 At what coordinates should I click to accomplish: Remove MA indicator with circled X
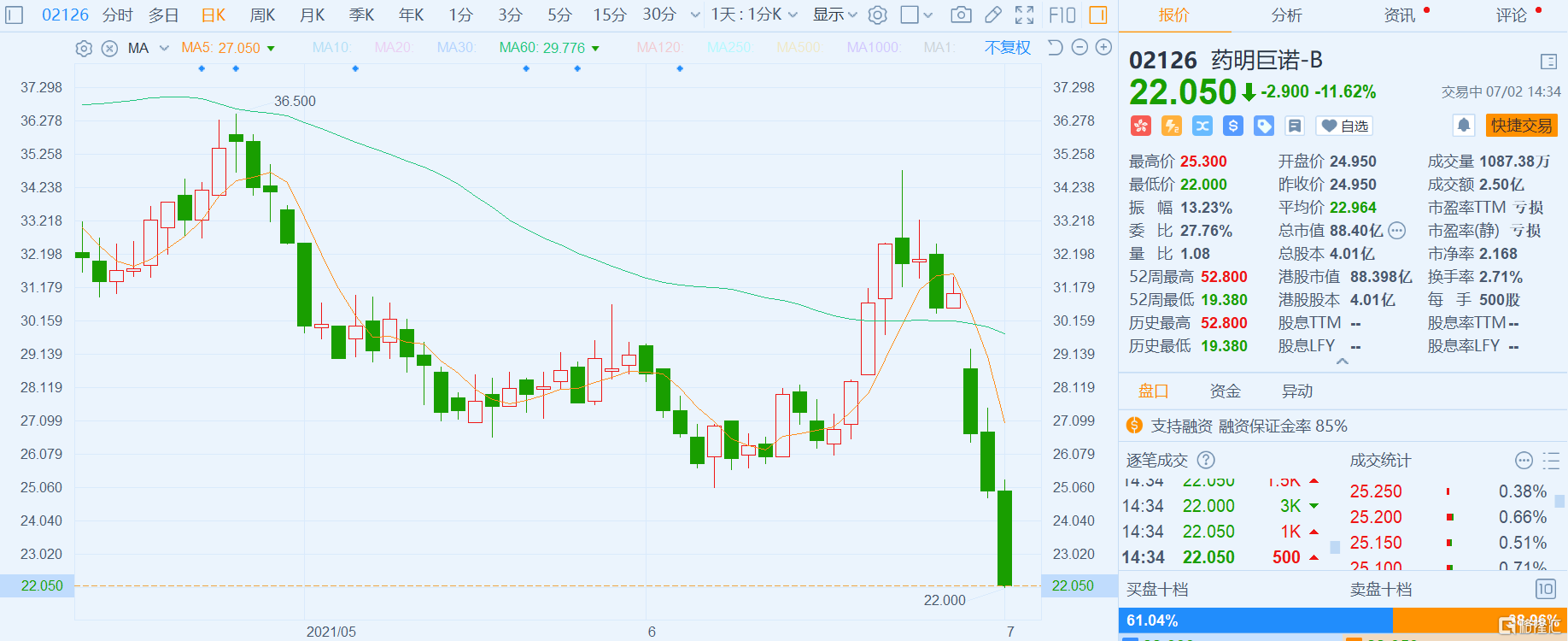tap(109, 49)
